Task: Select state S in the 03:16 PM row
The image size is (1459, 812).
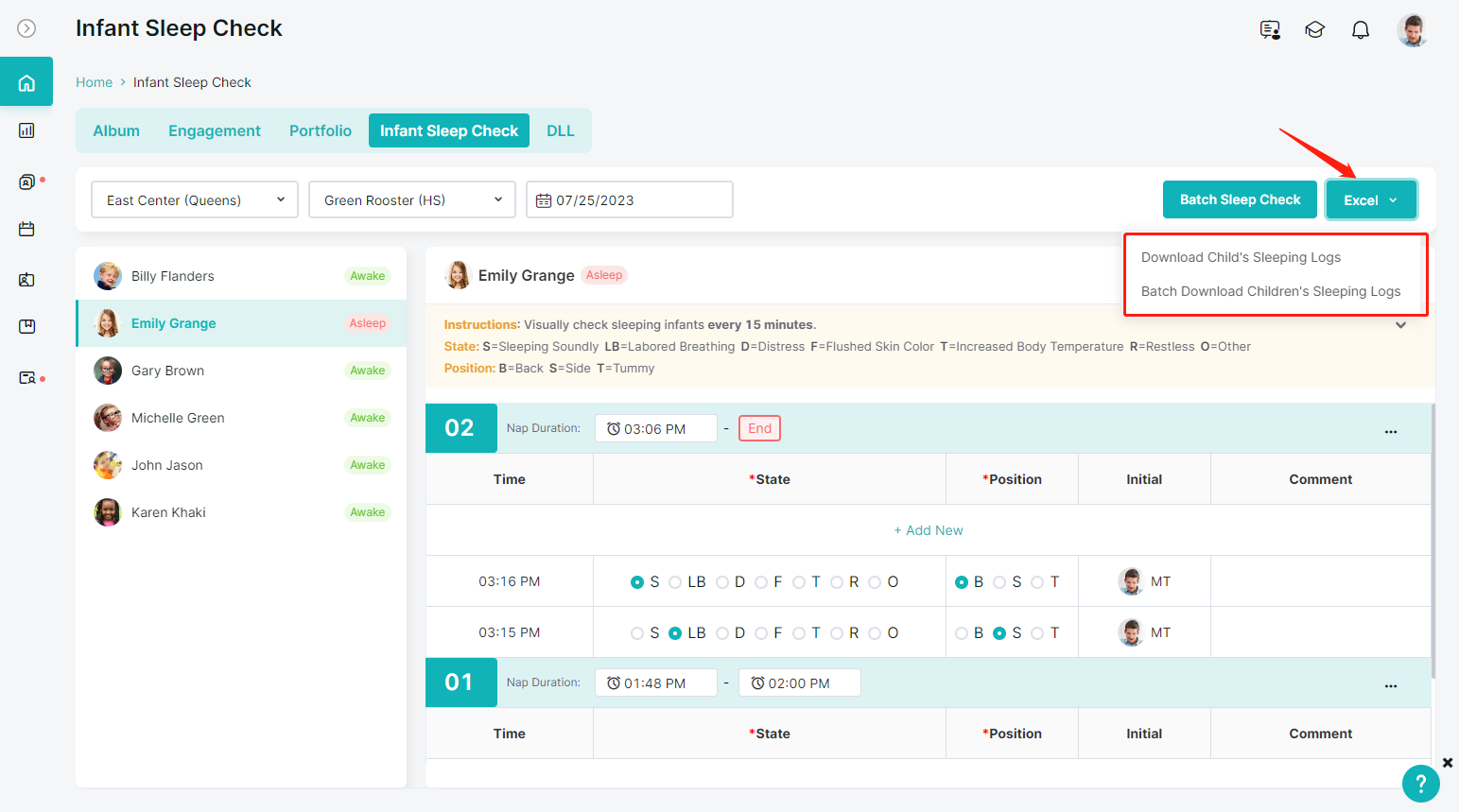Action: 637,582
